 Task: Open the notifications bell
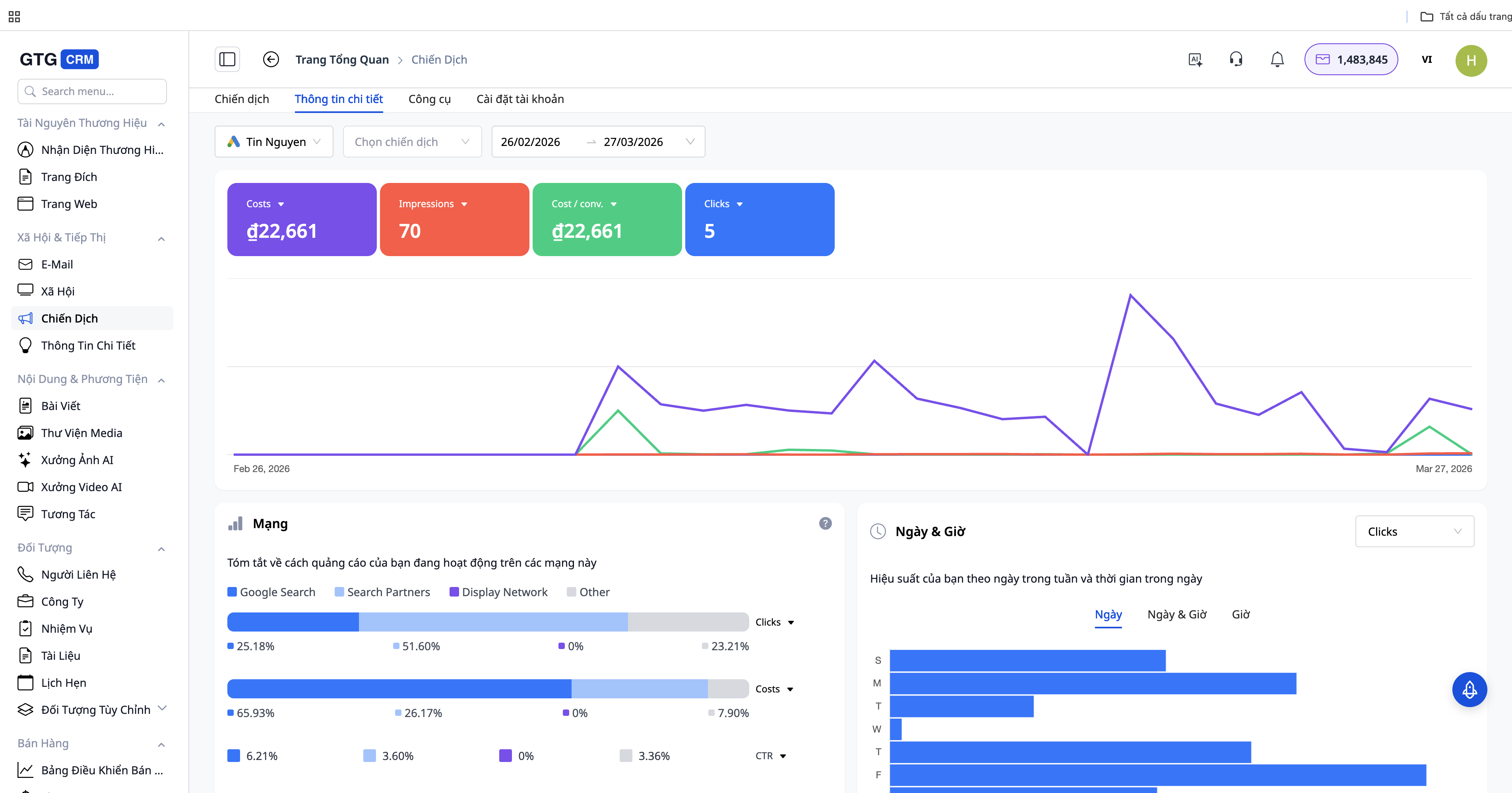point(1277,59)
